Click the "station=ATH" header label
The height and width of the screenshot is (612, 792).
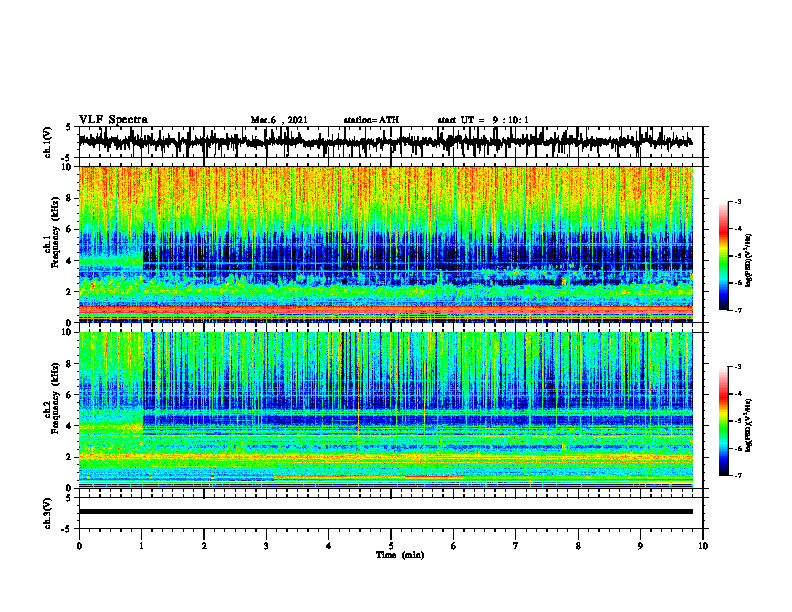(371, 120)
